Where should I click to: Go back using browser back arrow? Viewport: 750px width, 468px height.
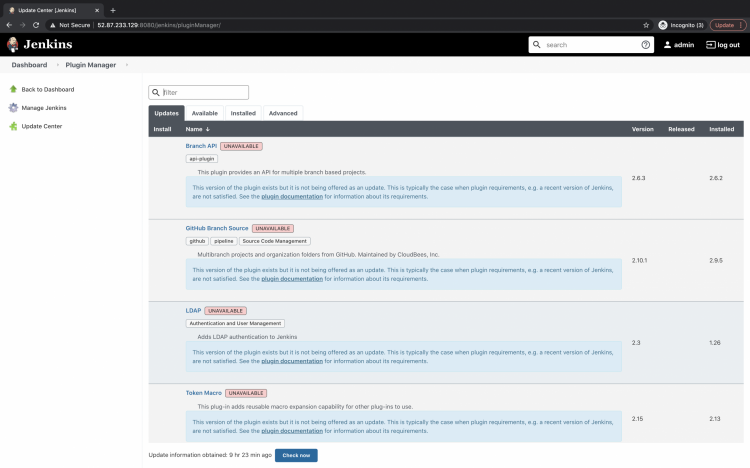pos(9,25)
